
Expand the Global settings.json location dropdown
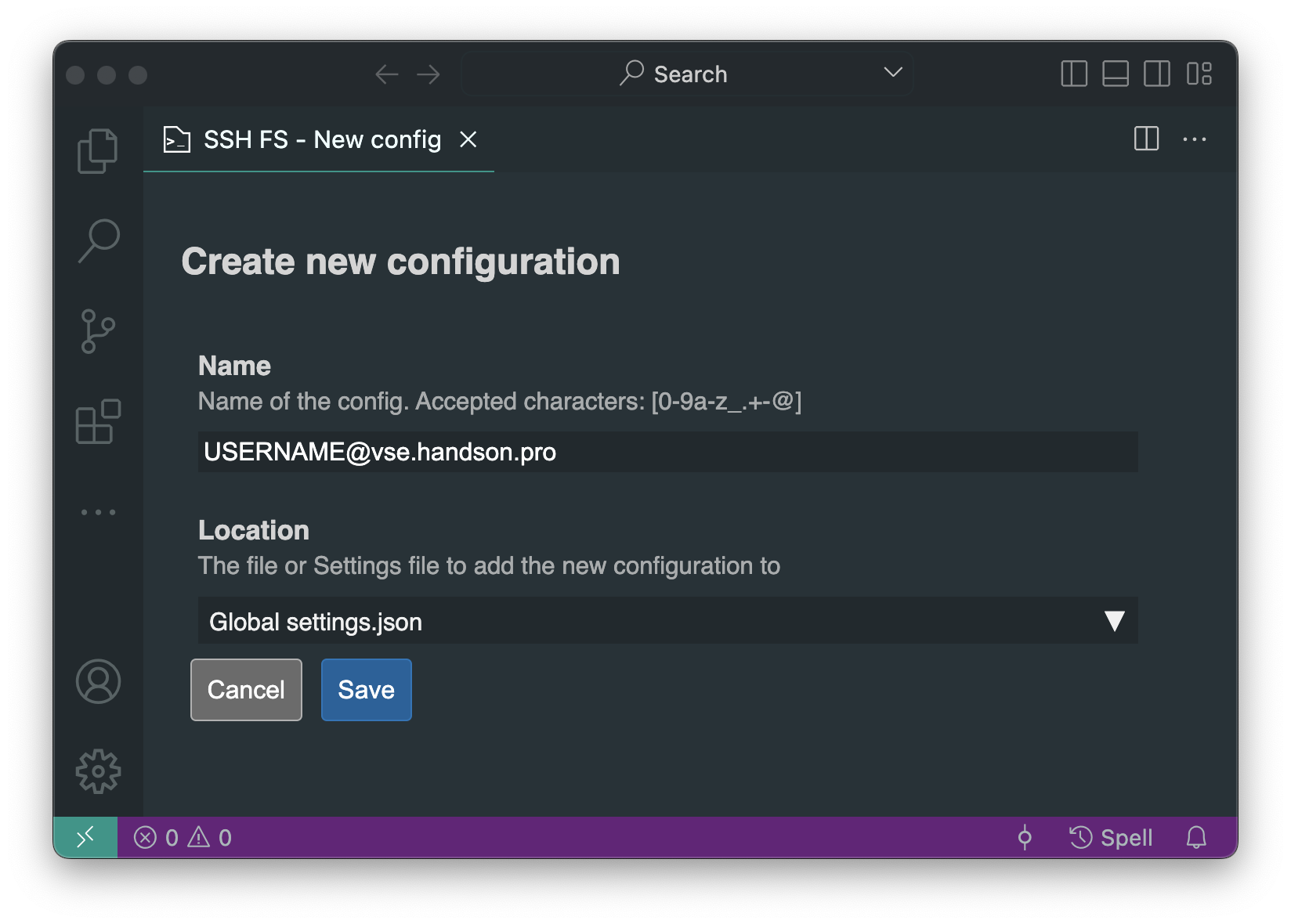pos(667,621)
